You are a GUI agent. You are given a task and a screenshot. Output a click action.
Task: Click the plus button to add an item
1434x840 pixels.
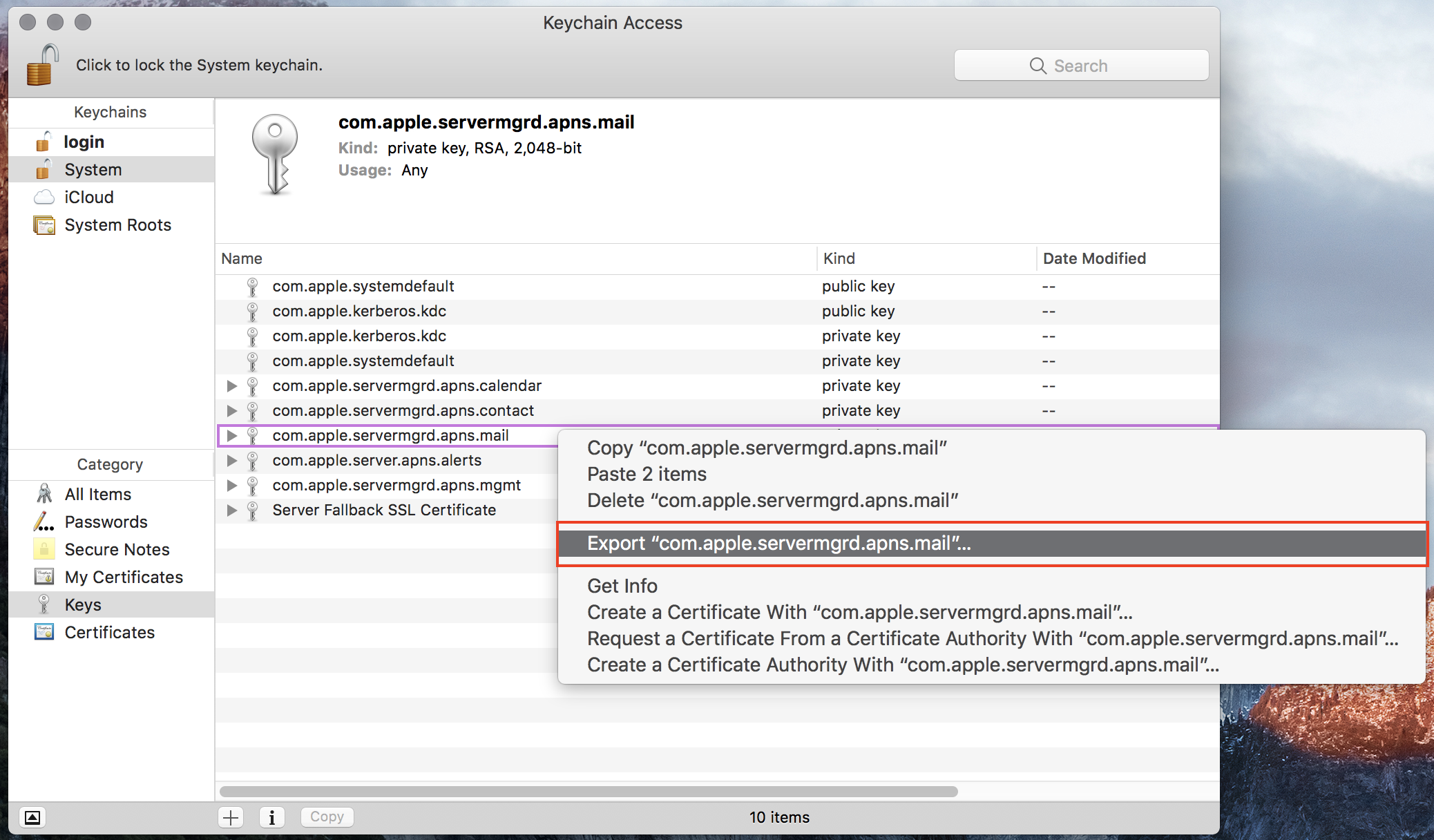click(x=231, y=818)
